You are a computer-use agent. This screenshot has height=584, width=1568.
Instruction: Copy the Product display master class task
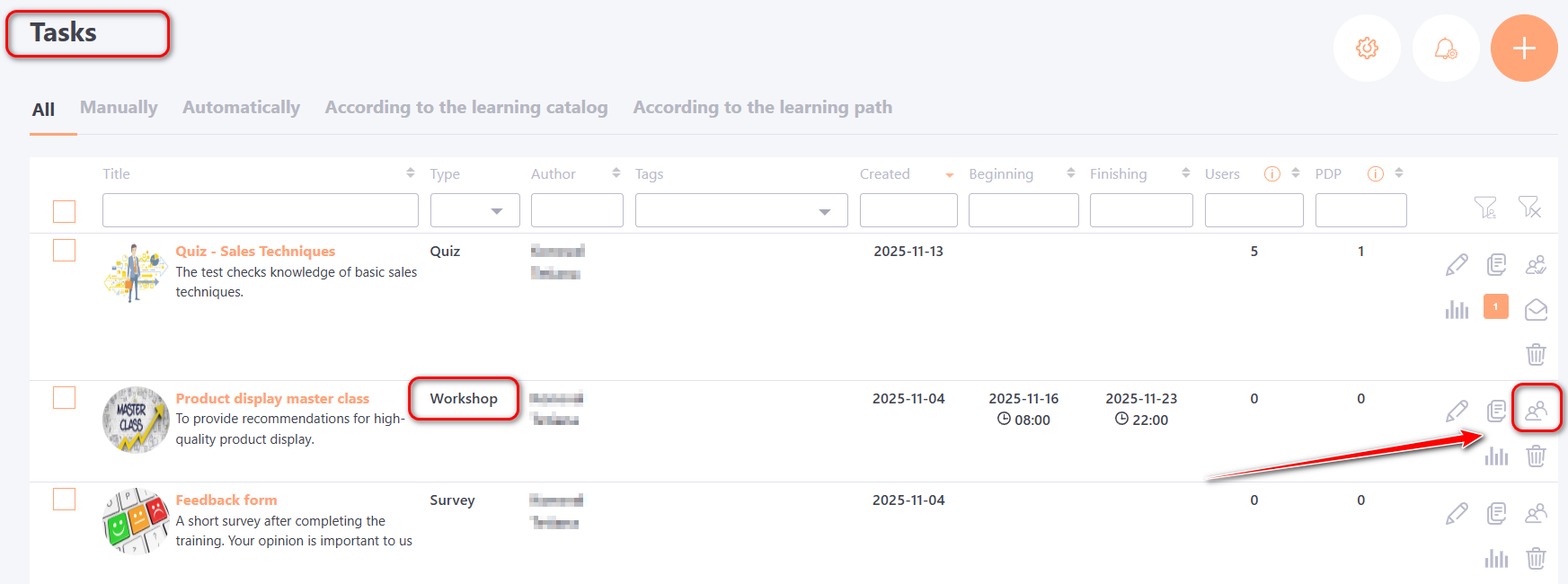[x=1496, y=411]
